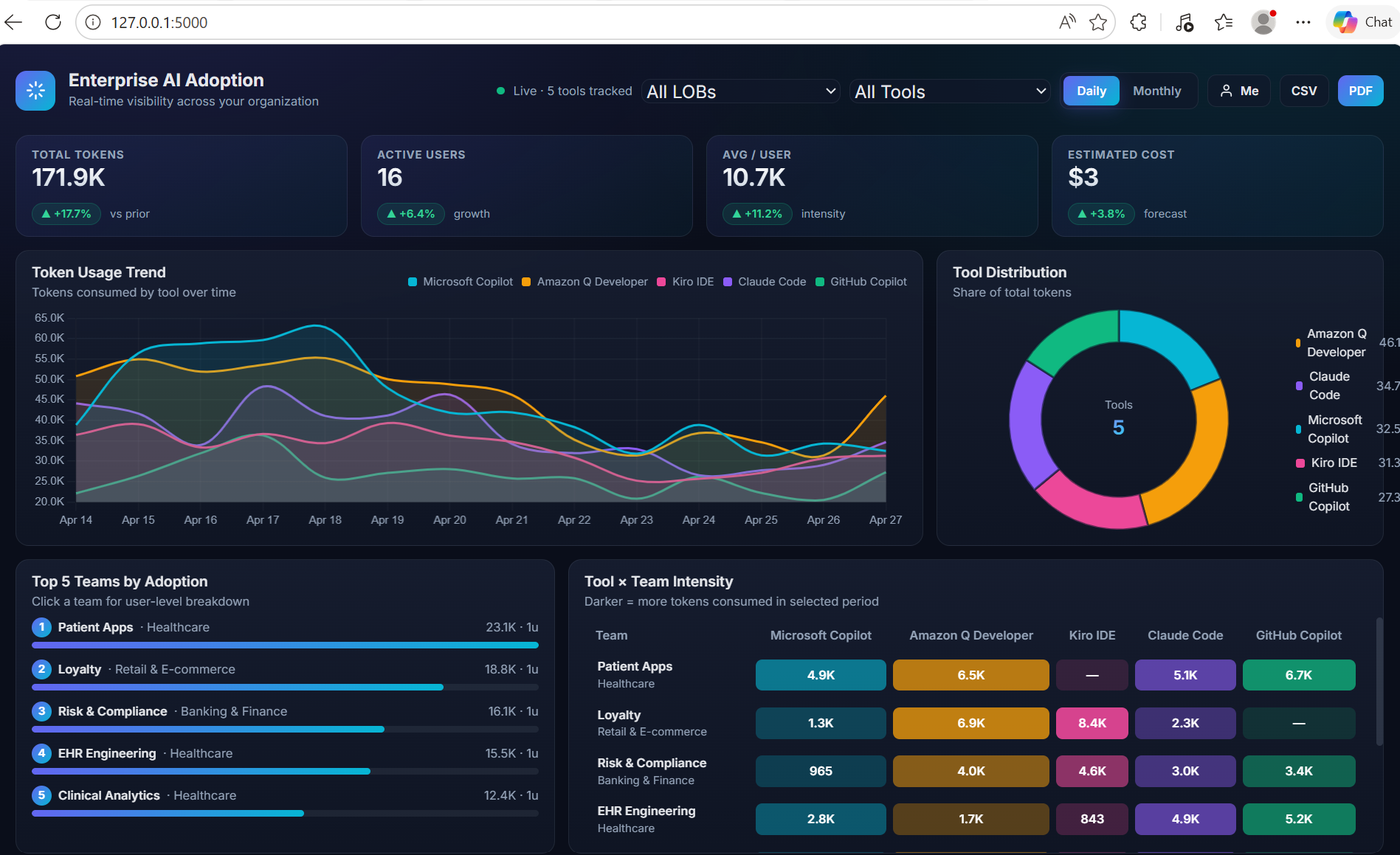Open browser settings and more menu
Image resolution: width=1400 pixels, height=855 pixels.
[x=1303, y=22]
